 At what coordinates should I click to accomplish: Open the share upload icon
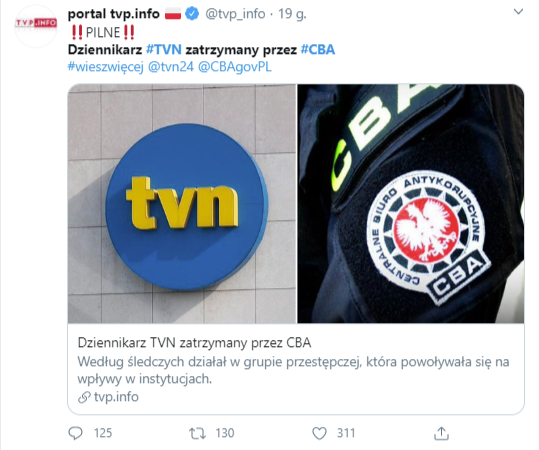click(441, 433)
